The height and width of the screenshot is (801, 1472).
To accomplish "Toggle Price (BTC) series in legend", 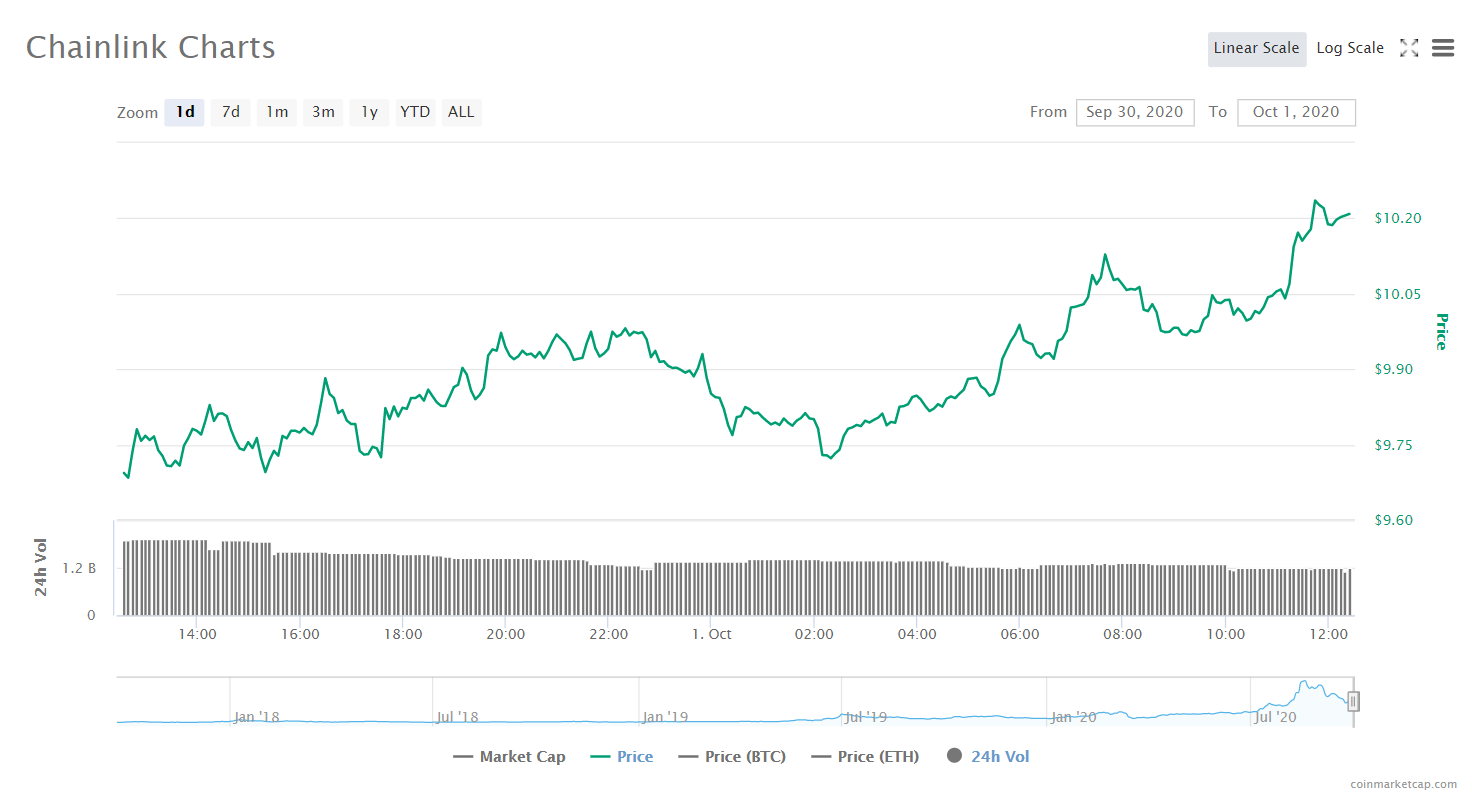I will click(x=732, y=757).
